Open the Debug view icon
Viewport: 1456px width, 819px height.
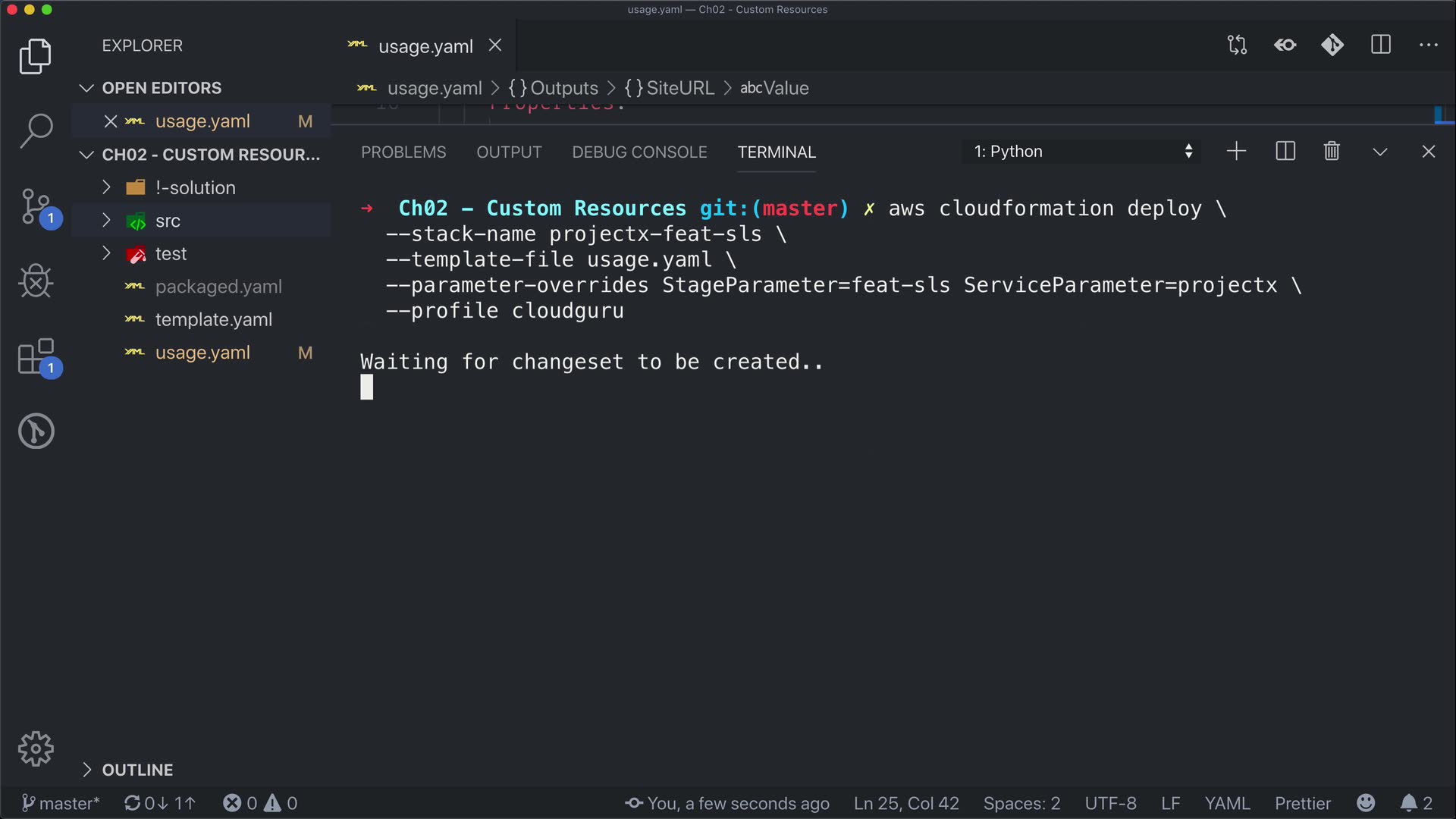[36, 281]
